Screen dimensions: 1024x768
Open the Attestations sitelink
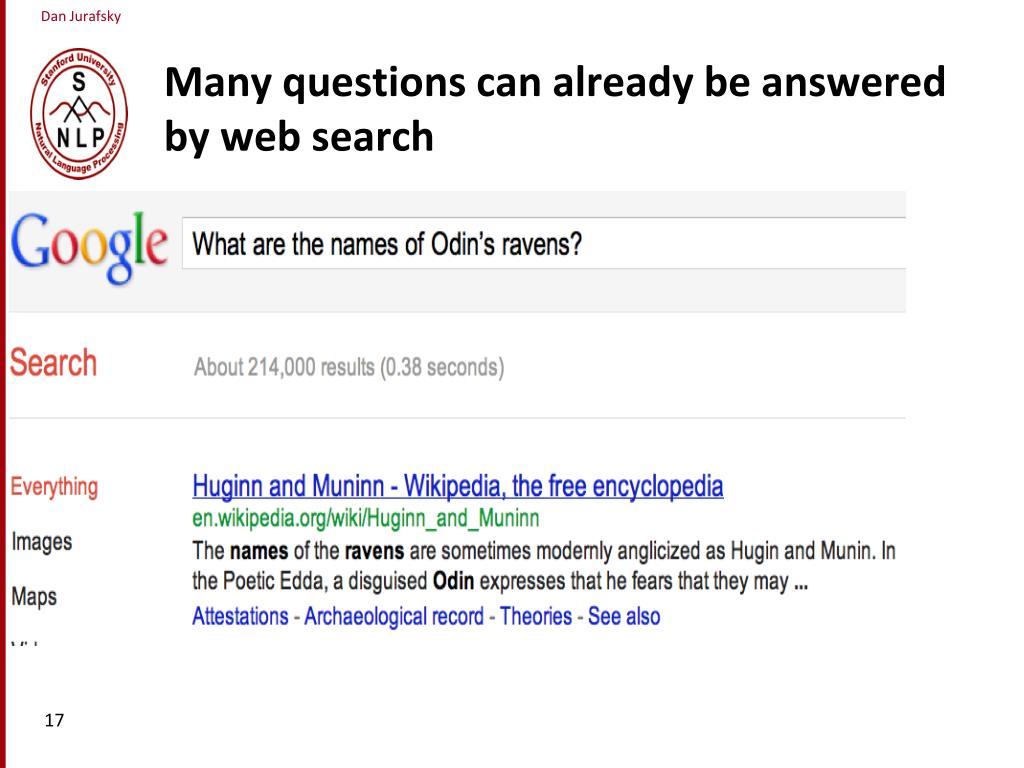(240, 616)
